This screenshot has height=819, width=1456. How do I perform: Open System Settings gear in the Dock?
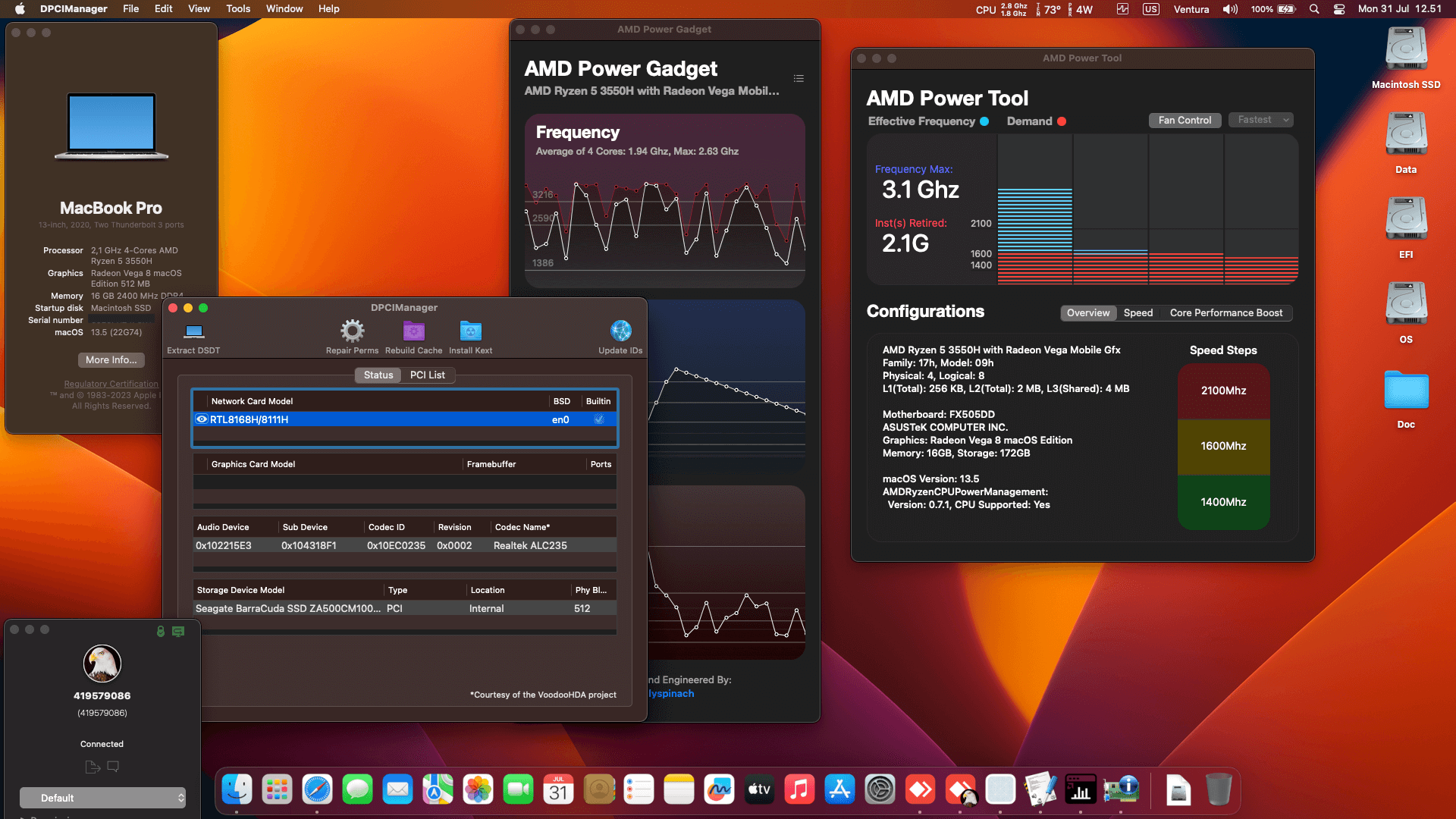point(880,790)
